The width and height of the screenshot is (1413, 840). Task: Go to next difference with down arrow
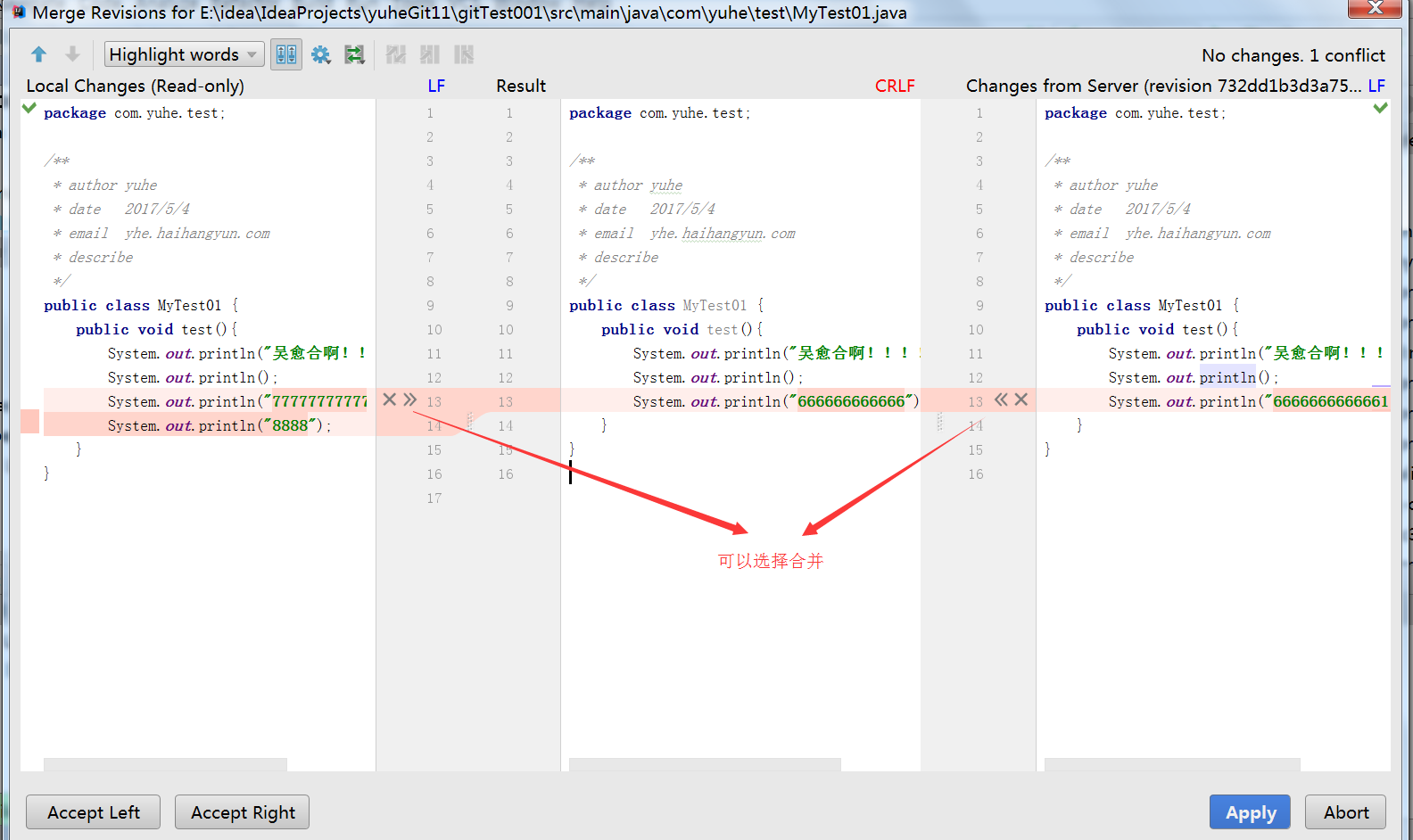click(73, 54)
